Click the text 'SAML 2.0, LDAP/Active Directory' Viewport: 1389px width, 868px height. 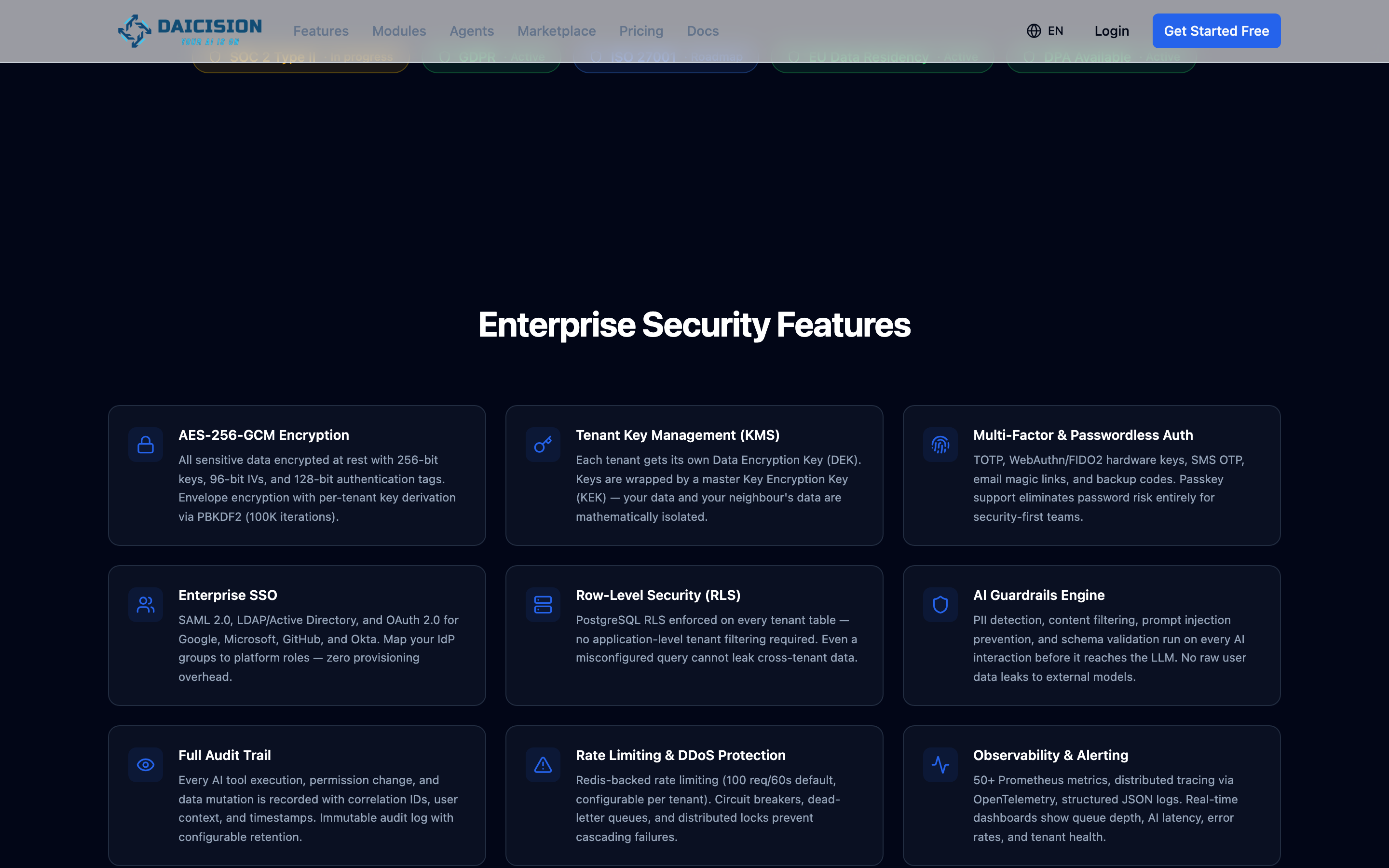click(x=269, y=620)
